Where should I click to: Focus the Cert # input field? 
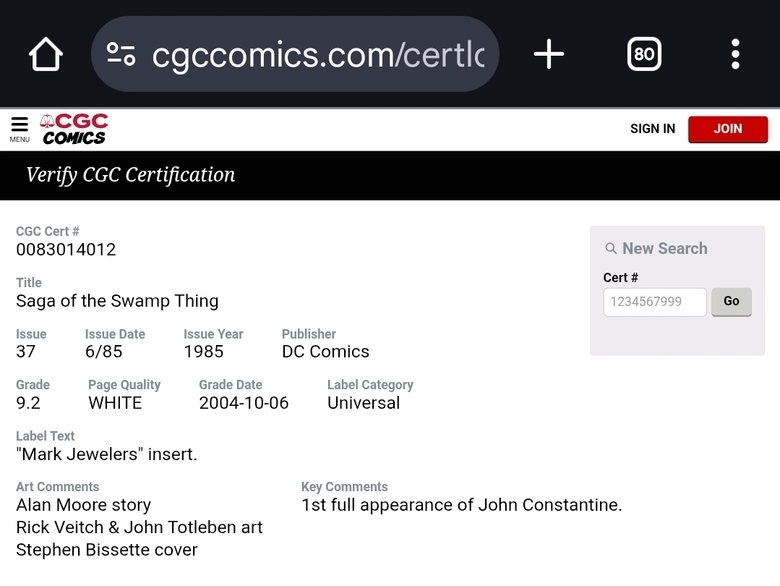[654, 302]
